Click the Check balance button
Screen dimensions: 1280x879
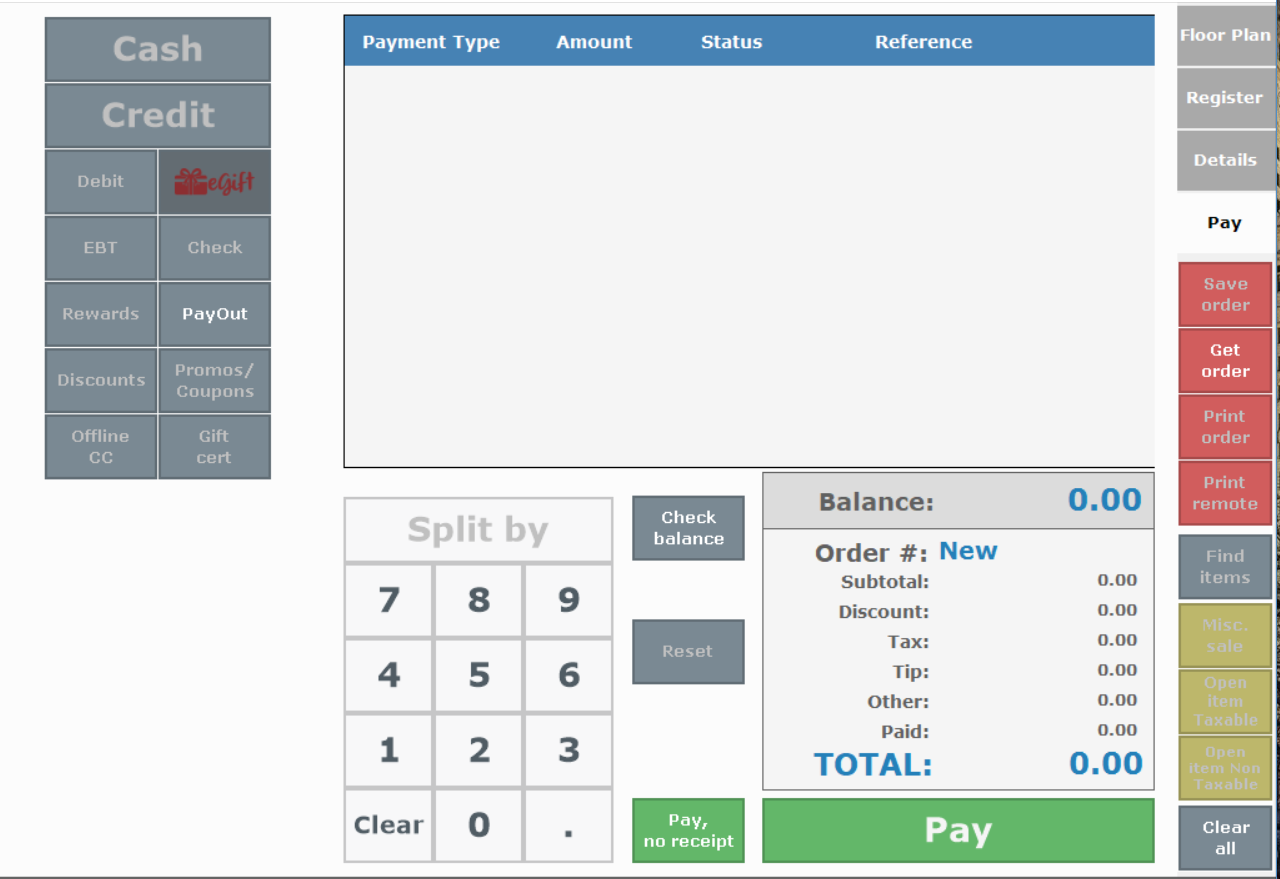[x=688, y=528]
